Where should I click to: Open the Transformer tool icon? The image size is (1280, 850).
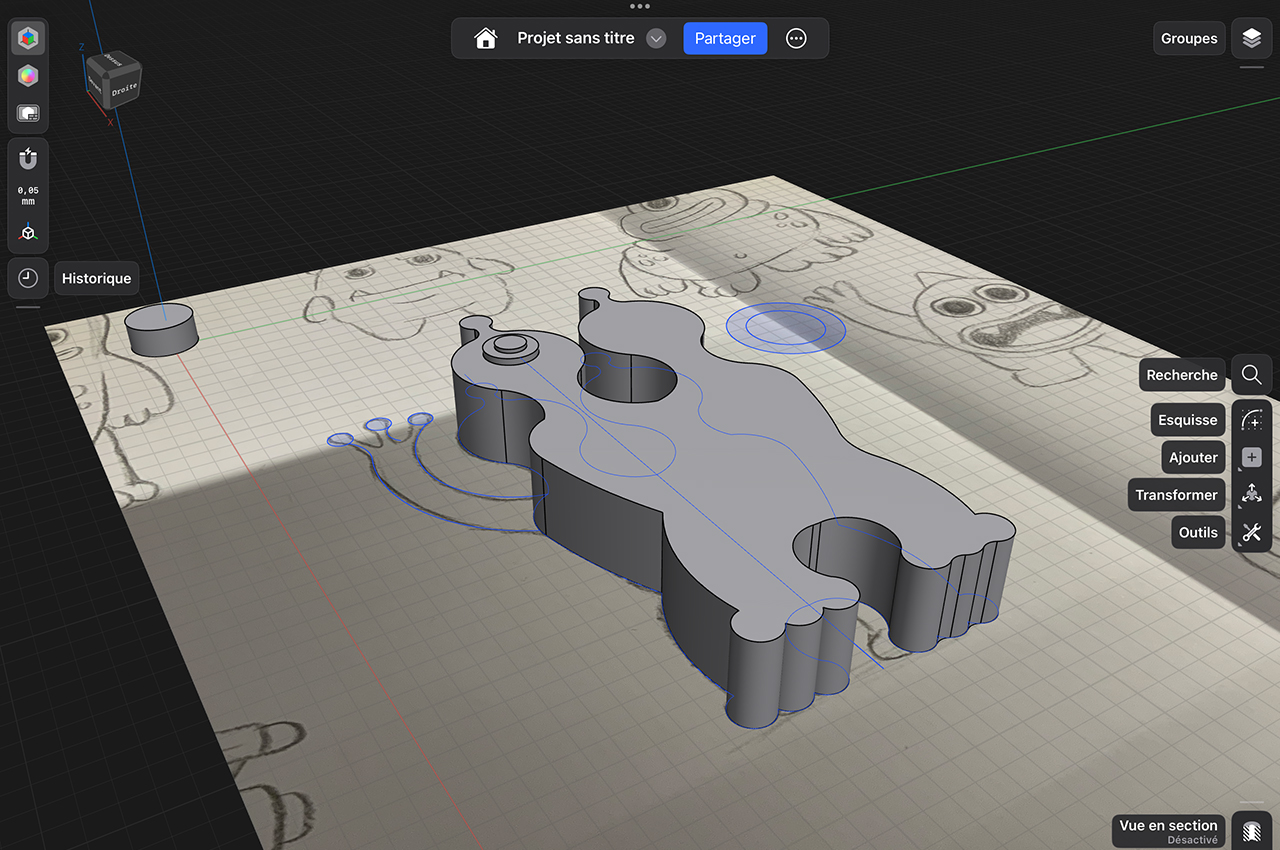click(x=1251, y=494)
